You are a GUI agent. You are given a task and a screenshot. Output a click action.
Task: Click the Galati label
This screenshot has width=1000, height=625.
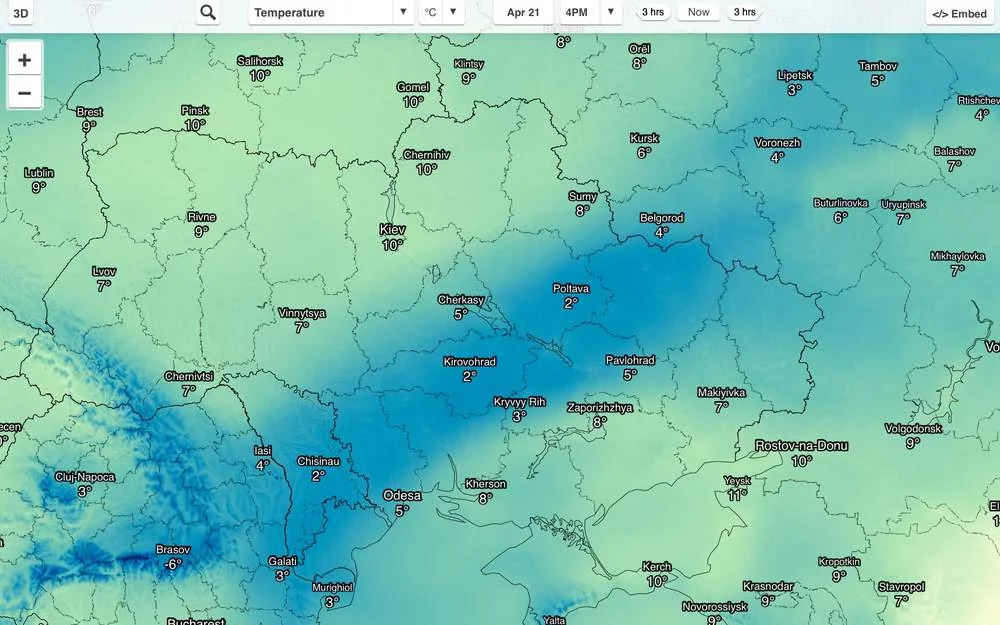283,561
